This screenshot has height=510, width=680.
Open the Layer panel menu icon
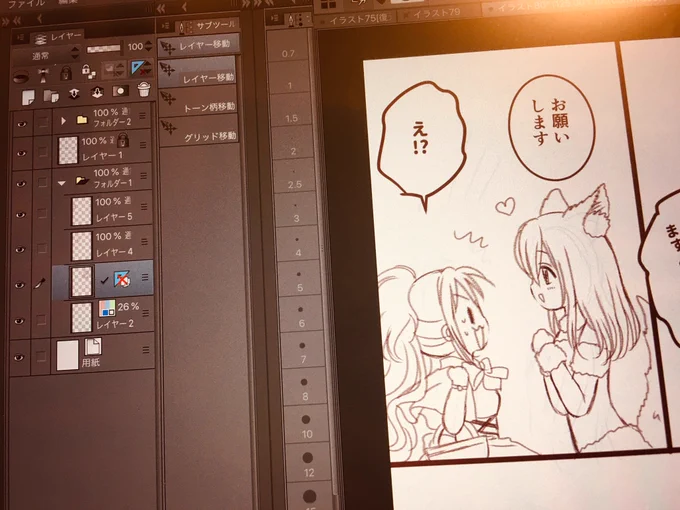pyautogui.click(x=20, y=38)
